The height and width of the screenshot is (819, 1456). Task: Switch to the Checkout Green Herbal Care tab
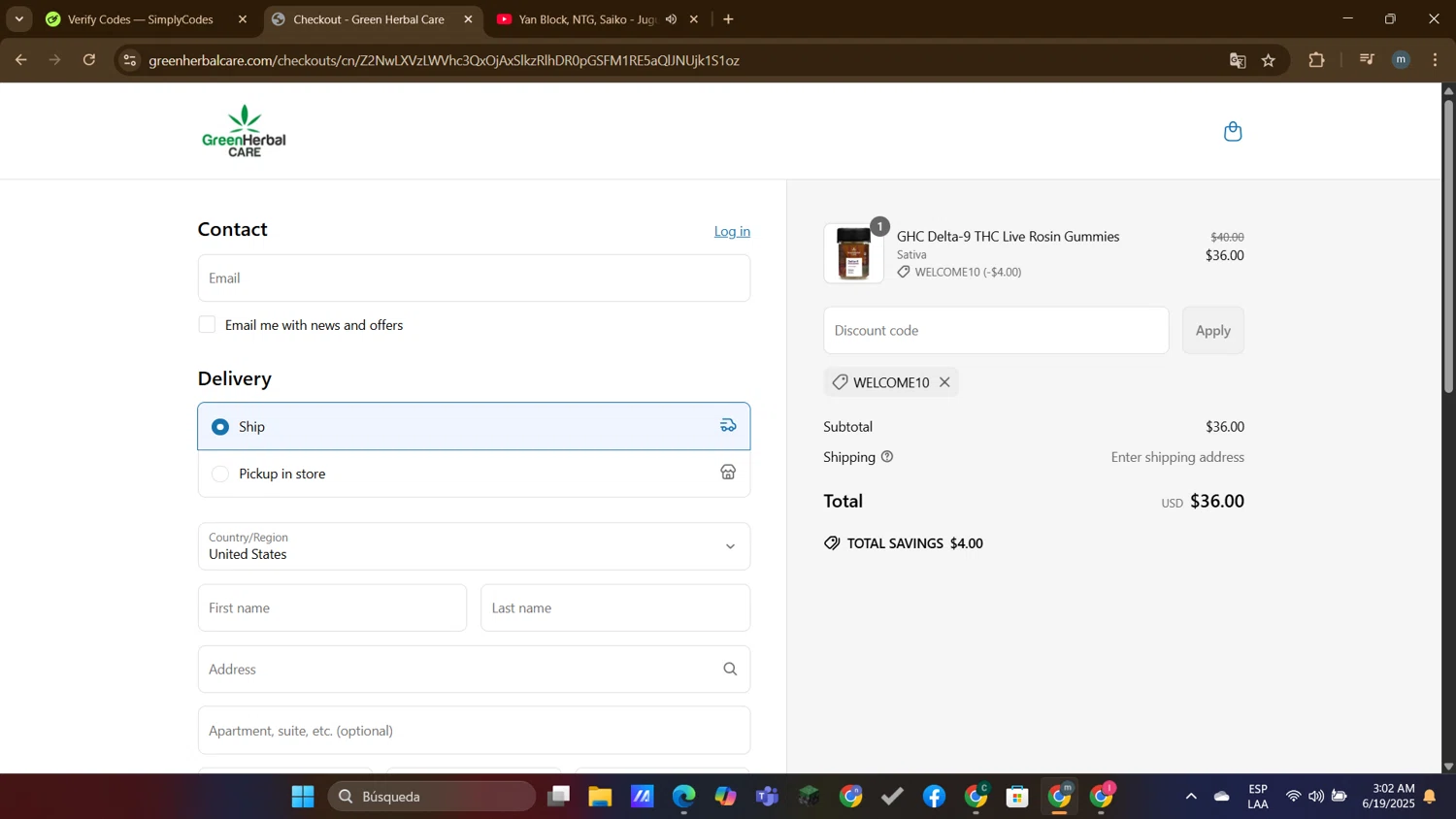click(368, 19)
